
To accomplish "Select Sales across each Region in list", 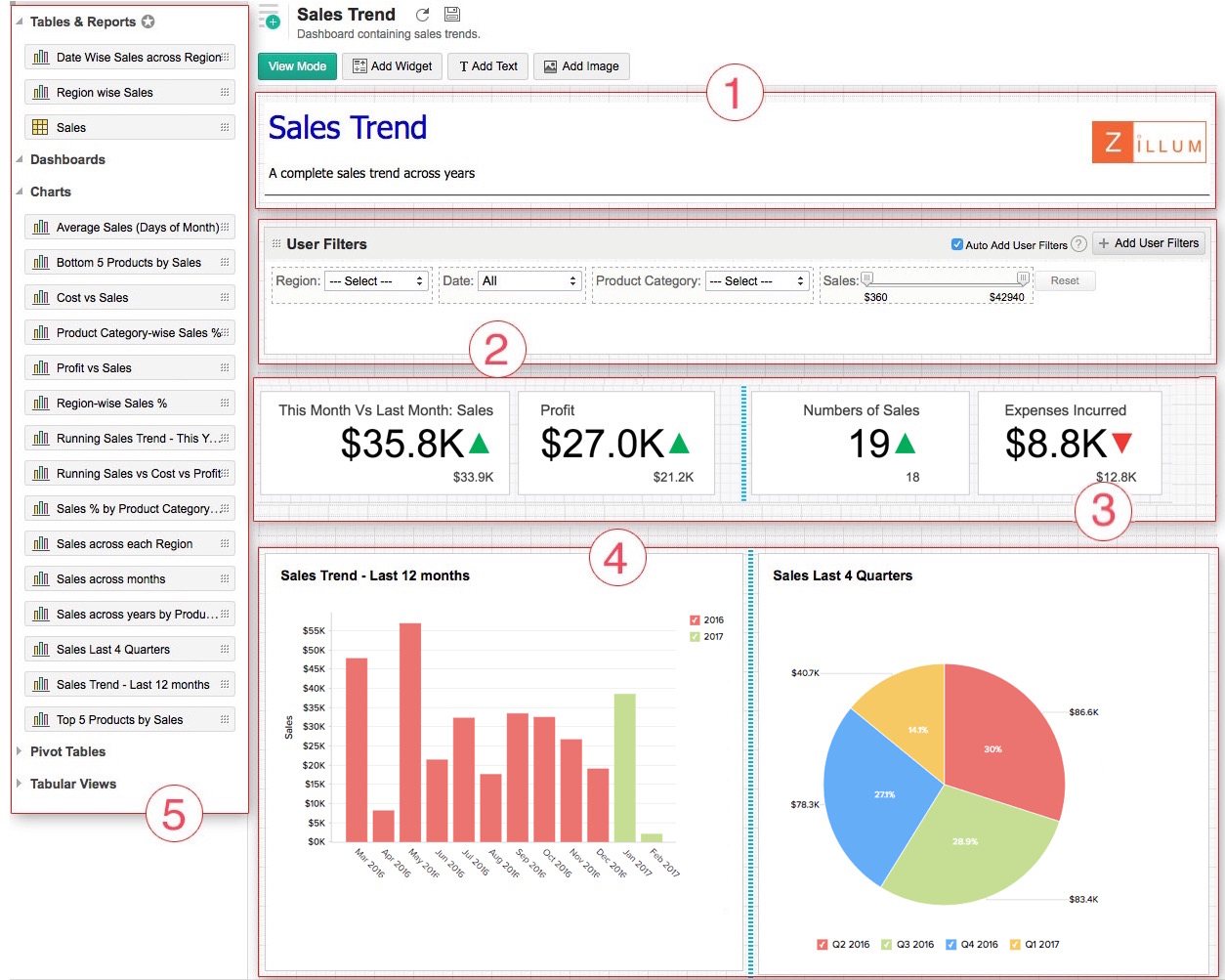I will pos(124,543).
